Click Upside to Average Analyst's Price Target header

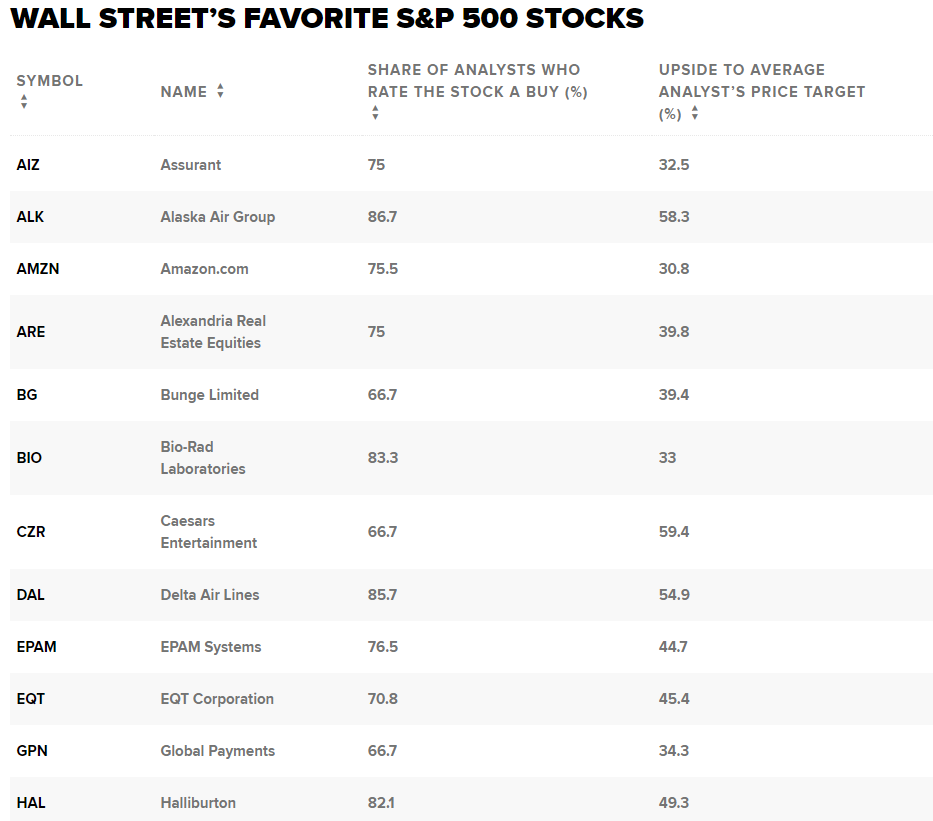tap(762, 92)
